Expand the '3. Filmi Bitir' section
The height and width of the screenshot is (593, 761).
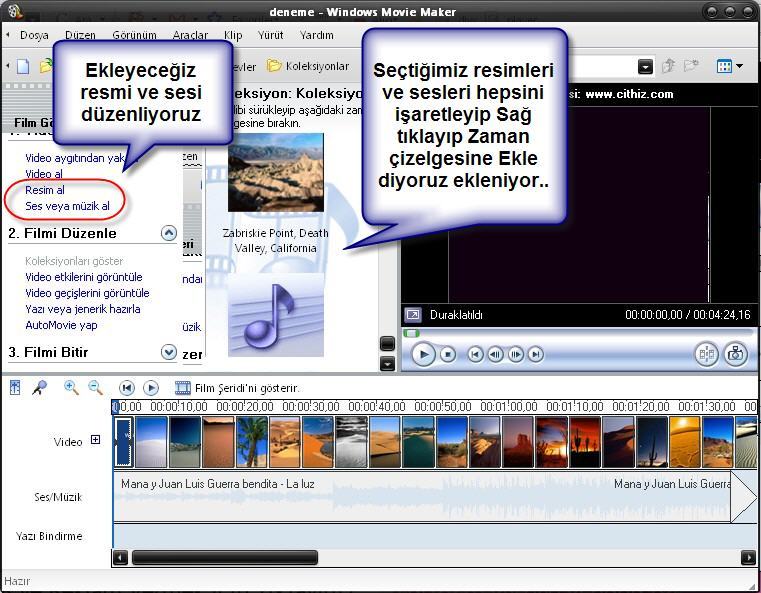pyautogui.click(x=168, y=352)
